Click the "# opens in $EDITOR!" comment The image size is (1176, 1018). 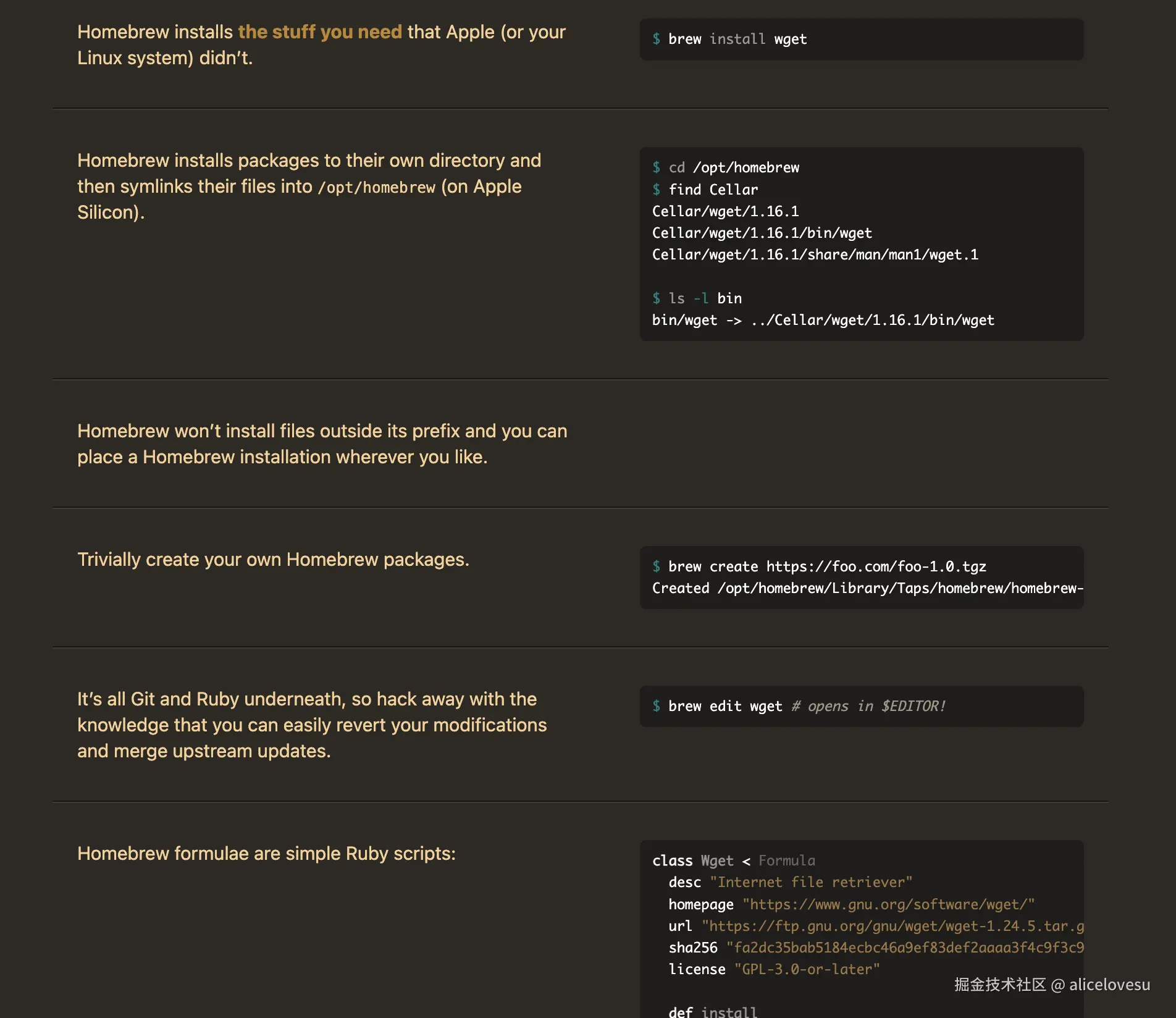pos(868,706)
